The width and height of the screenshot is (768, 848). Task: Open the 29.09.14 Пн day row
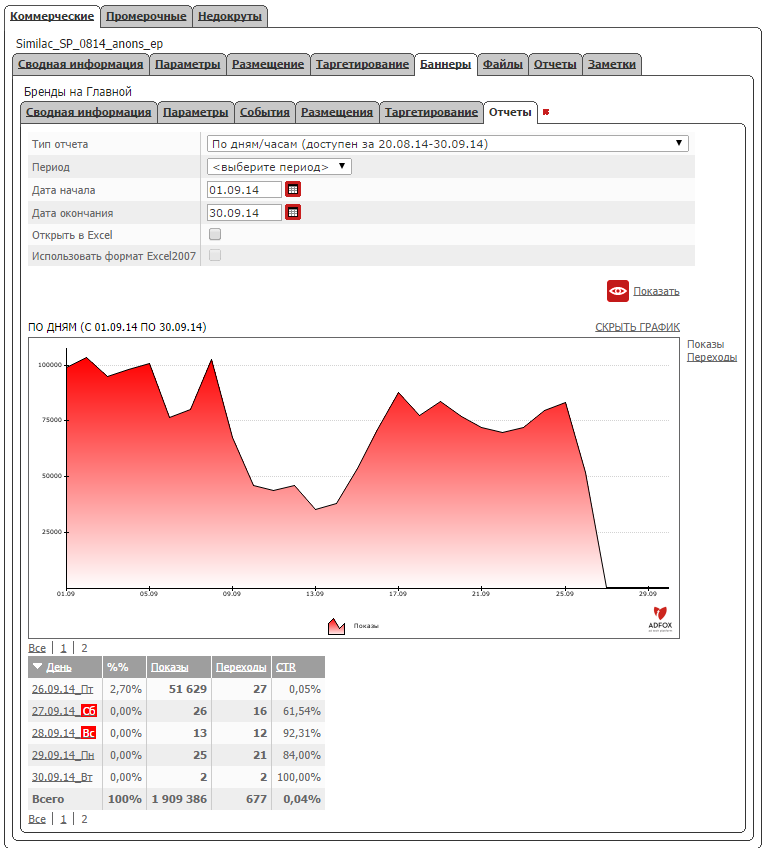(63, 755)
